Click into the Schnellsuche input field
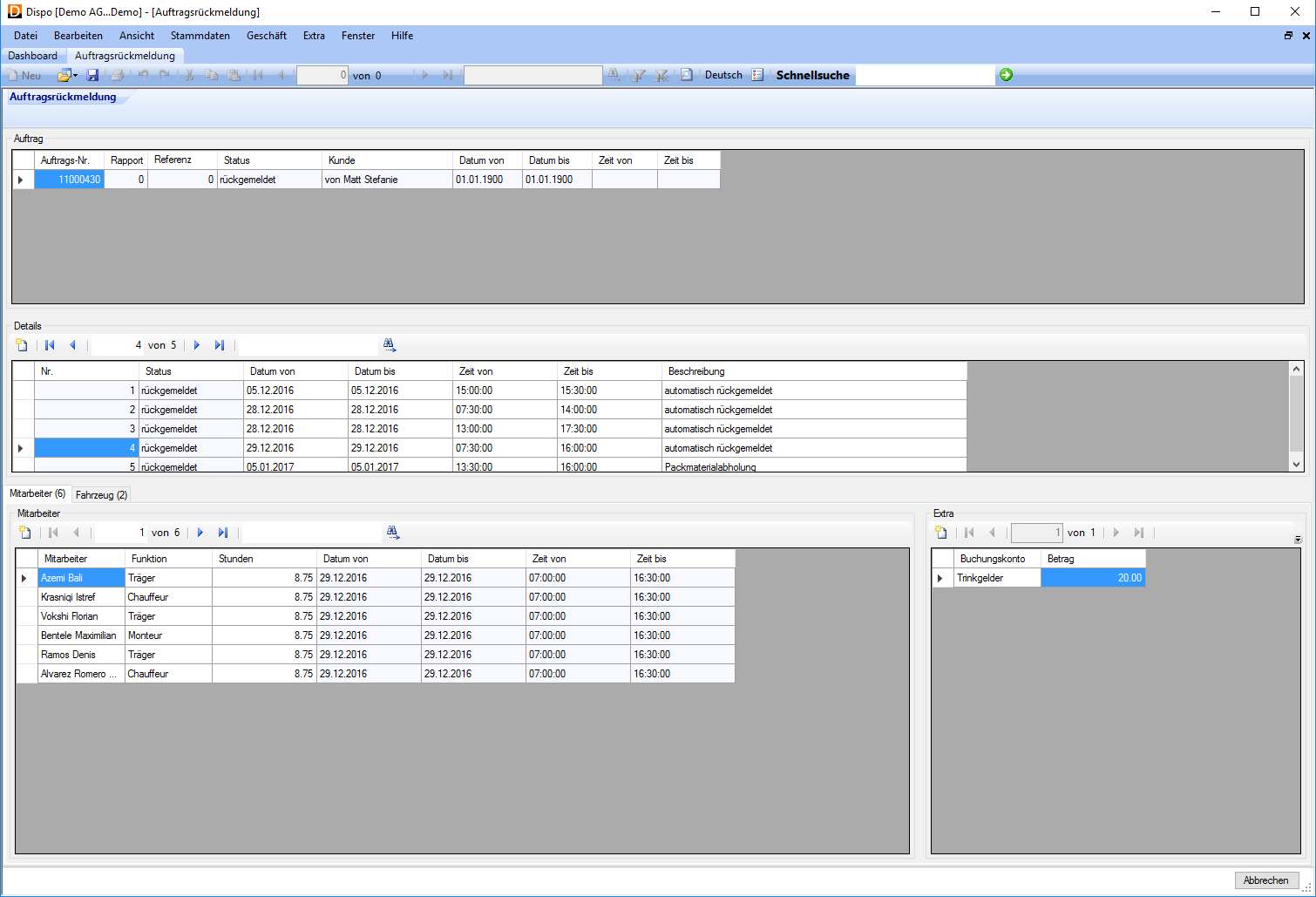The width and height of the screenshot is (1316, 897). [x=925, y=75]
